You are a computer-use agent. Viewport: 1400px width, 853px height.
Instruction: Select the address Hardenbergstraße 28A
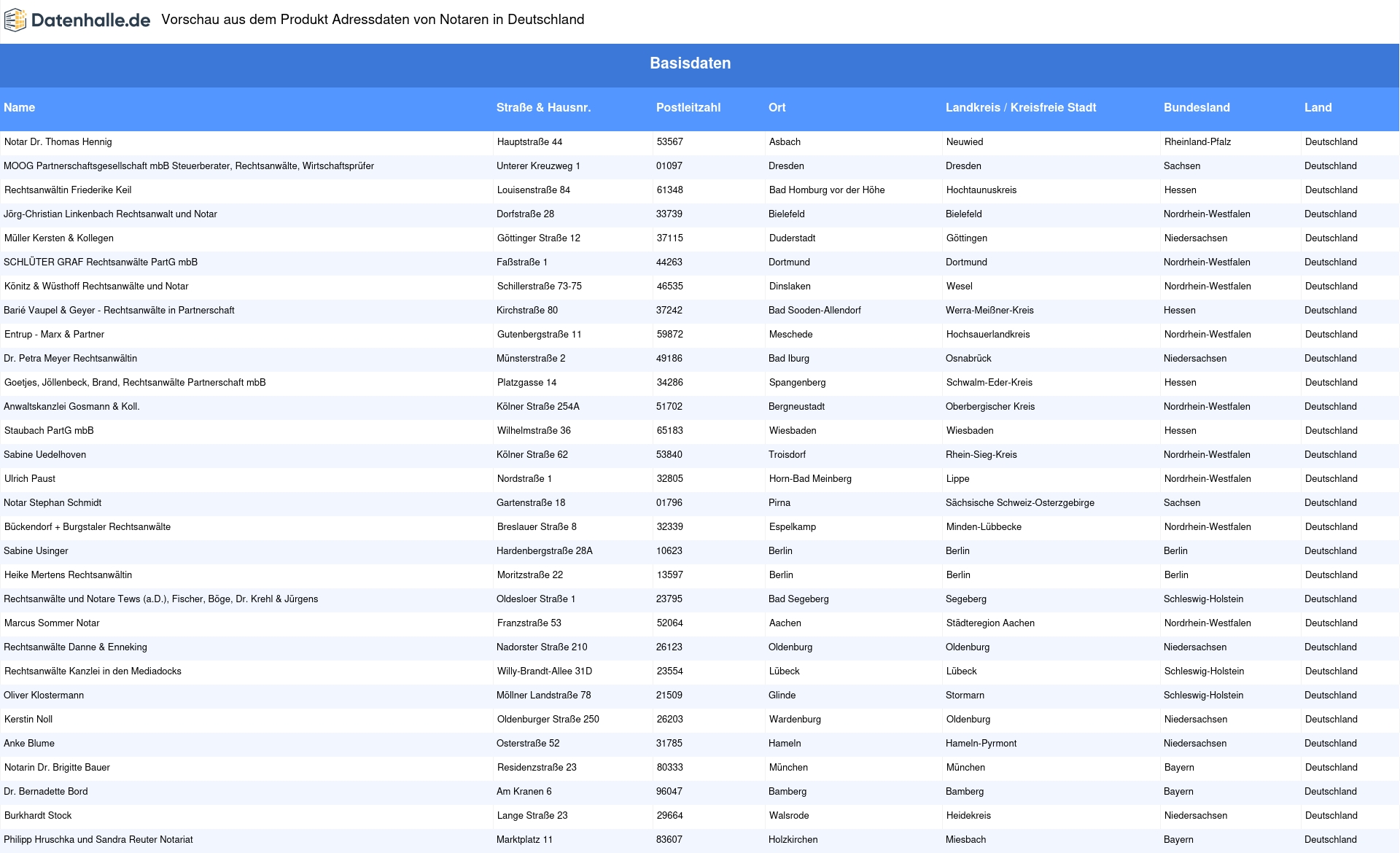pyautogui.click(x=545, y=551)
